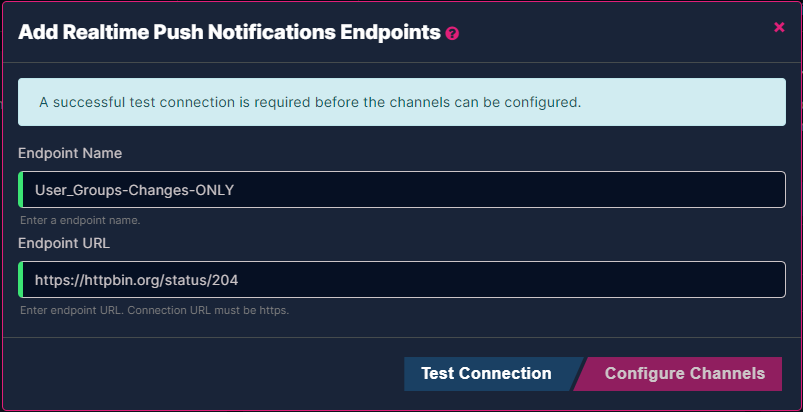The width and height of the screenshot is (803, 412).
Task: Focus the Endpoint URL input field
Action: 402,279
